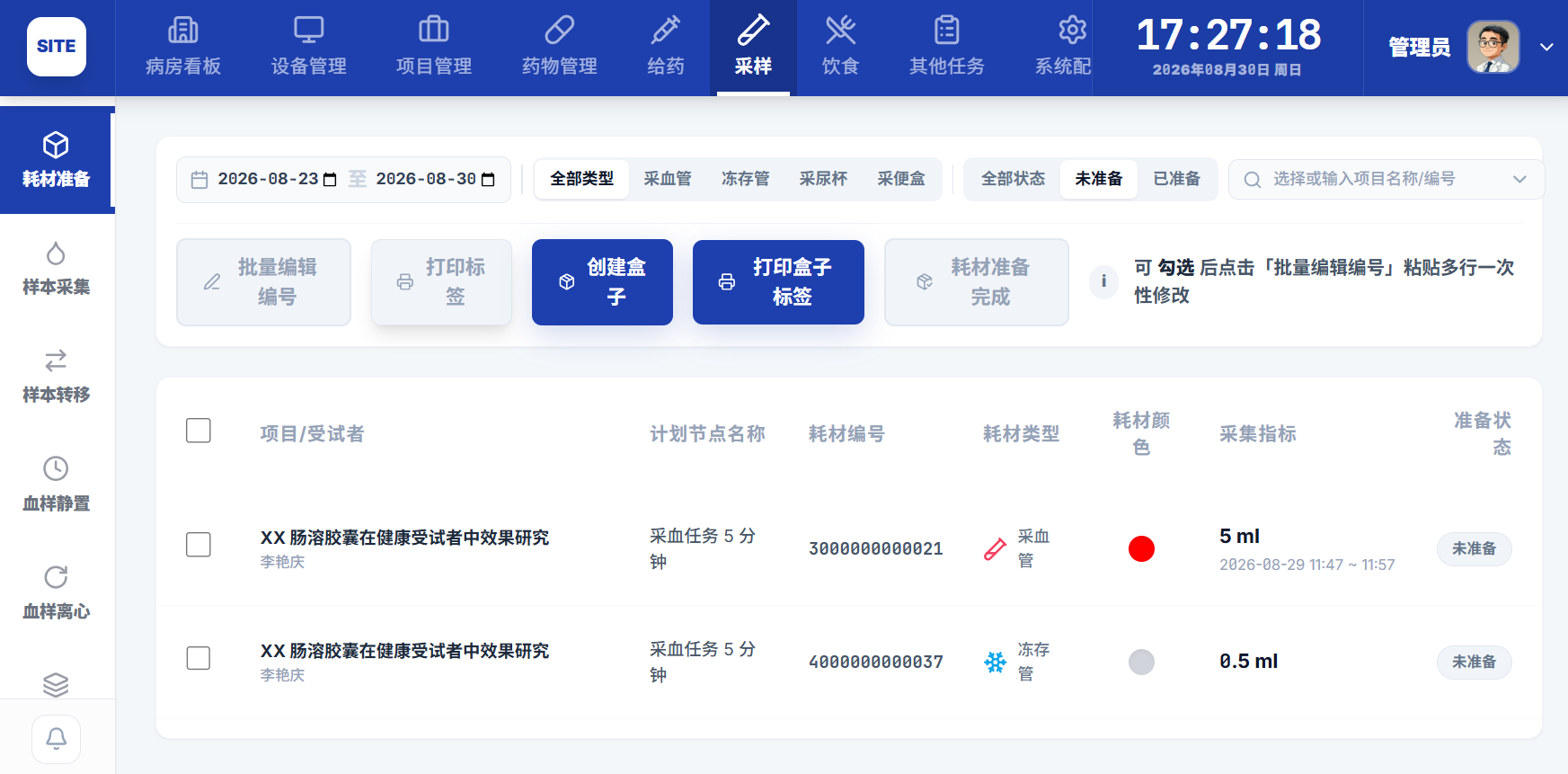Click the 打印盒子标签 button
1568x774 pixels.
[x=778, y=282]
